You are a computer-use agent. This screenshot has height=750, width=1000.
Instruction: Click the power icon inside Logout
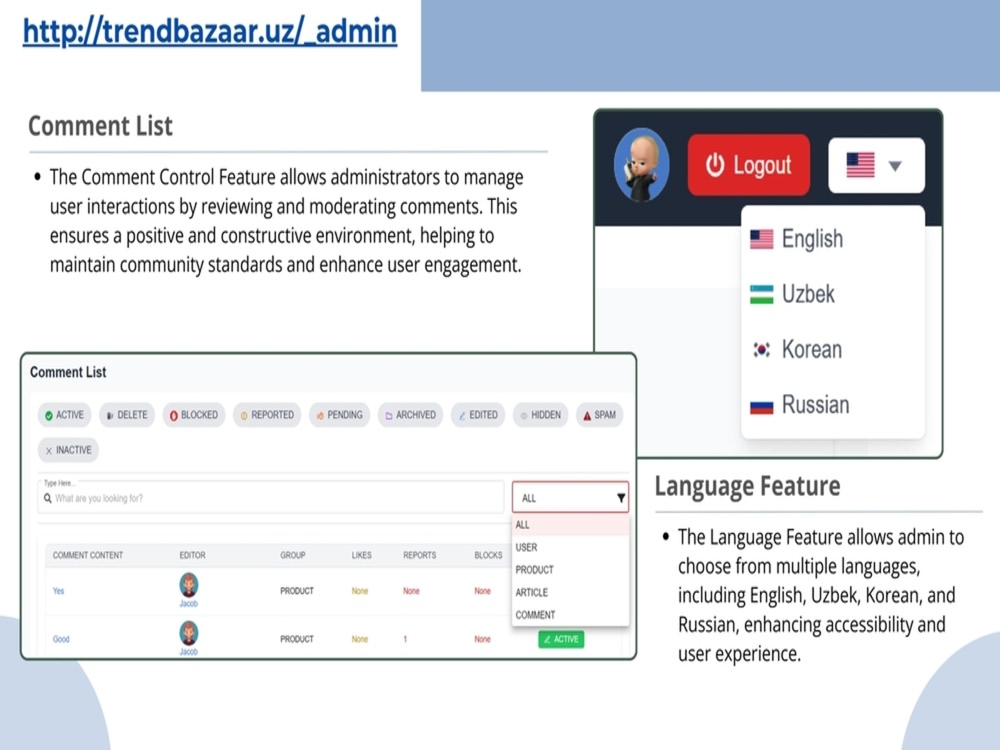pos(715,165)
